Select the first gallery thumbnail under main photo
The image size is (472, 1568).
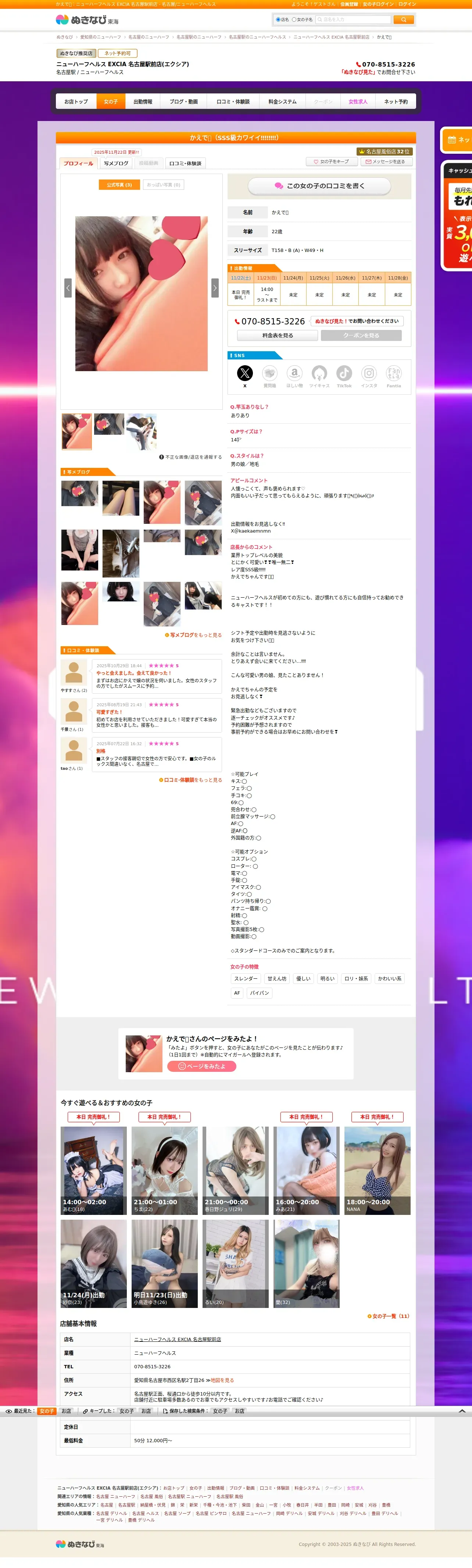(76, 431)
